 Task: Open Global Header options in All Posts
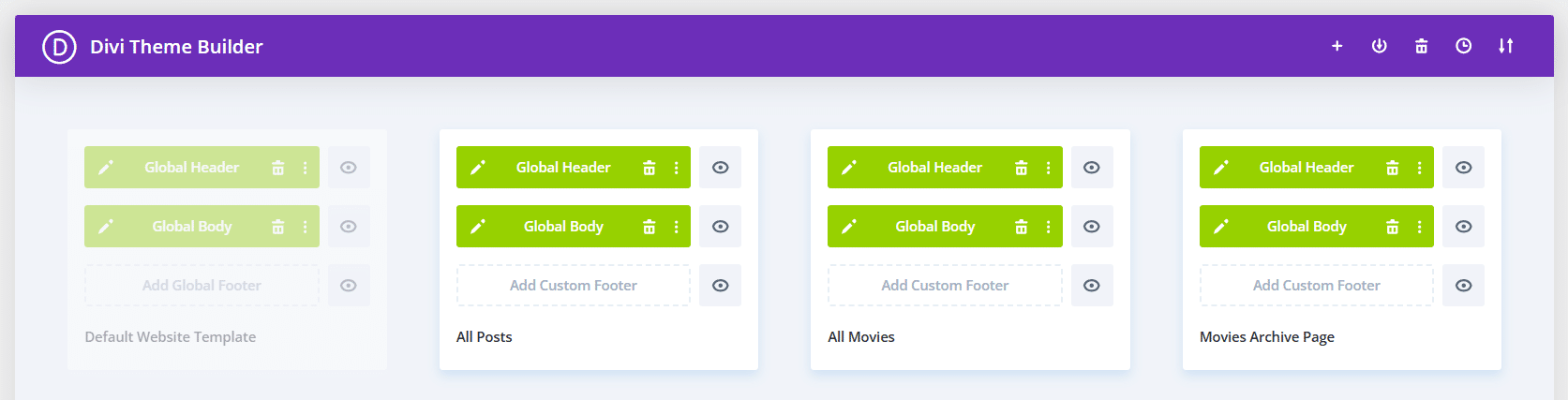(x=677, y=168)
